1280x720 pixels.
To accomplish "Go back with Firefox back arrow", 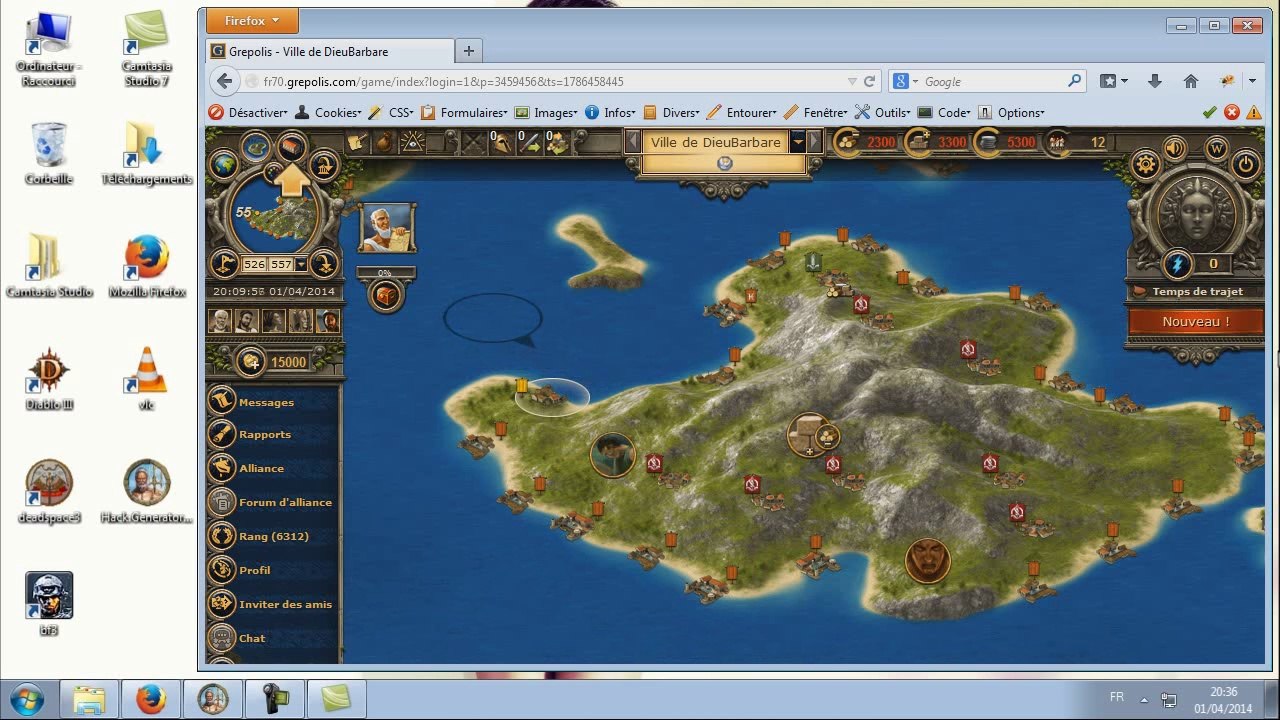I will pos(224,82).
